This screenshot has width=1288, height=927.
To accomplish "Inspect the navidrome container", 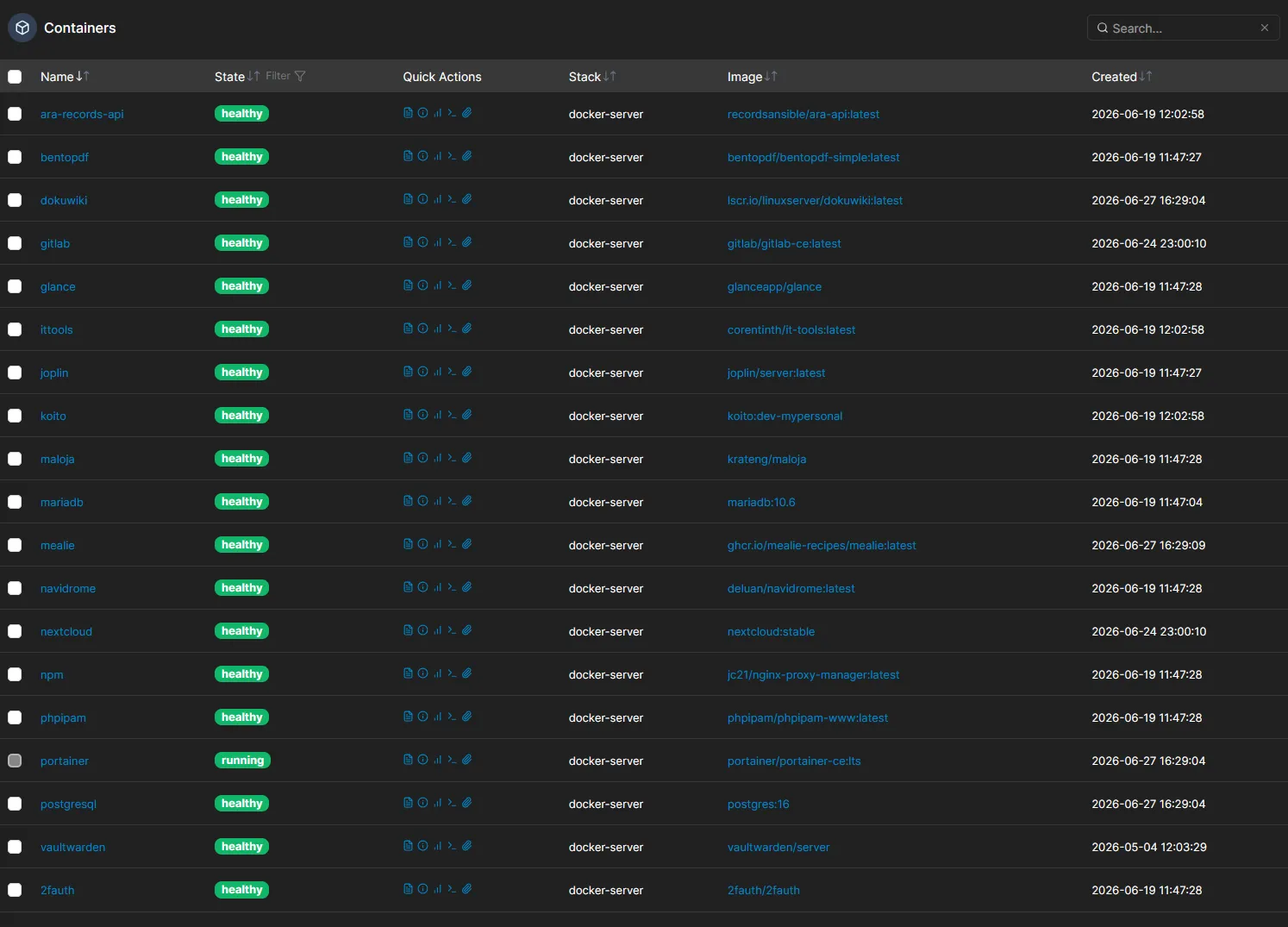I will tap(422, 587).
